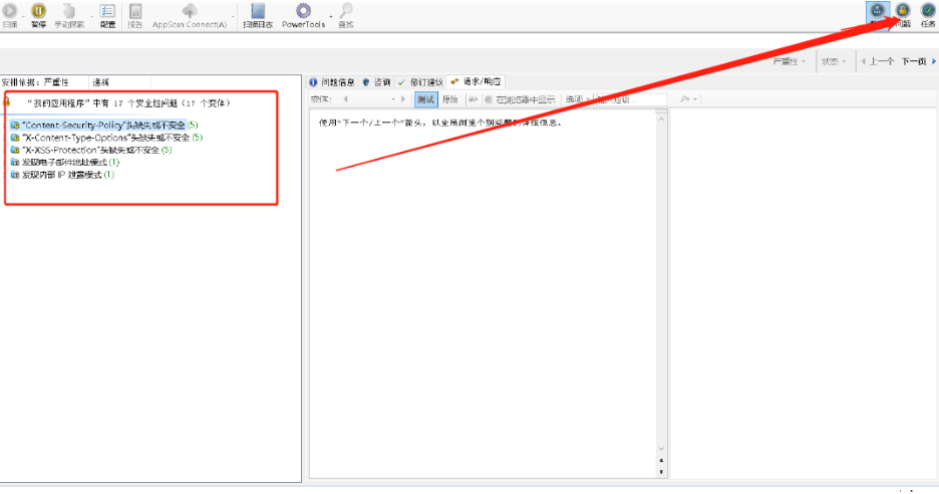Screen dimensions: 939x494
Task: Click the search text input field
Action: [x=630, y=99]
